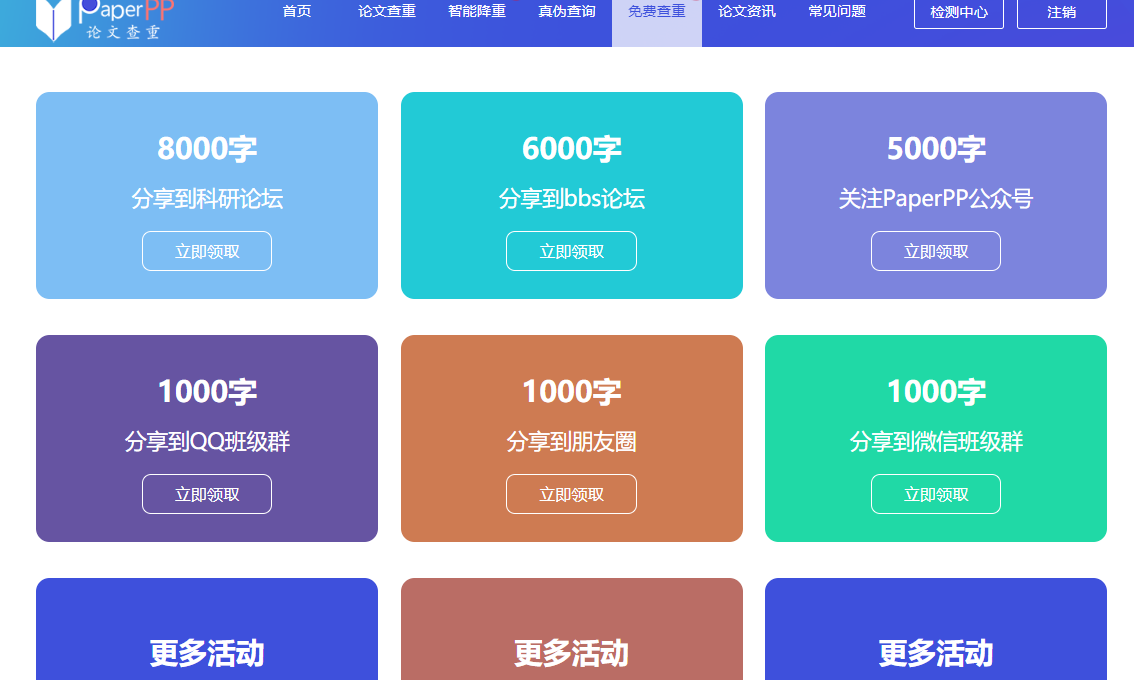Open the 首页 nav item
The width and height of the screenshot is (1134, 680).
(x=297, y=12)
